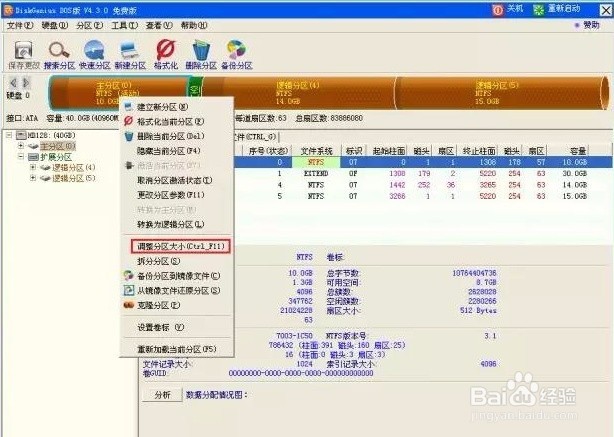Click the 起始柱面 column header
This screenshot has height=437, width=614.
pos(388,151)
